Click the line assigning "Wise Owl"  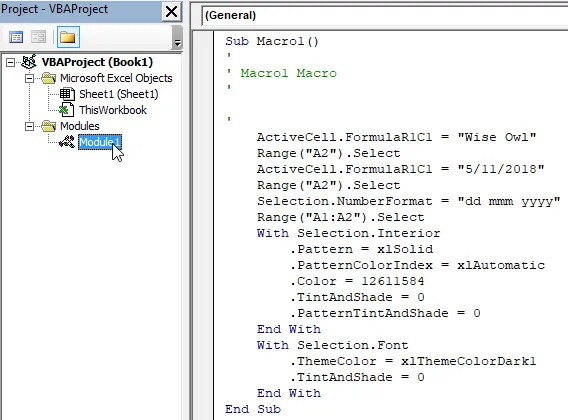coord(397,137)
